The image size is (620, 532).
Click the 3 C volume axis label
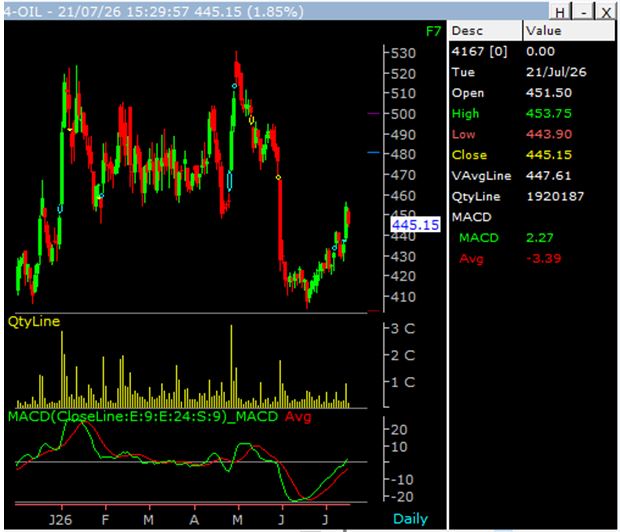point(403,328)
